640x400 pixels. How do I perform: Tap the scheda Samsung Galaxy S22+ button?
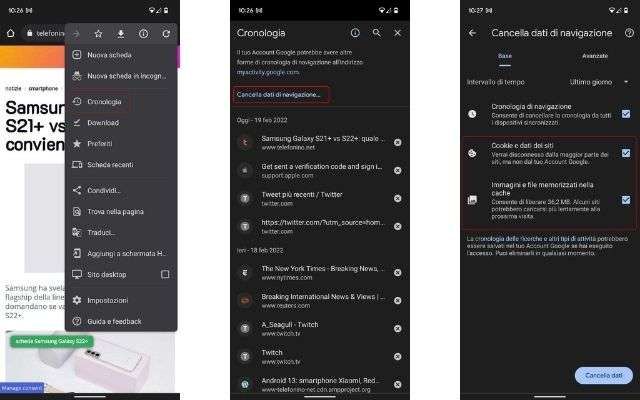pos(51,341)
